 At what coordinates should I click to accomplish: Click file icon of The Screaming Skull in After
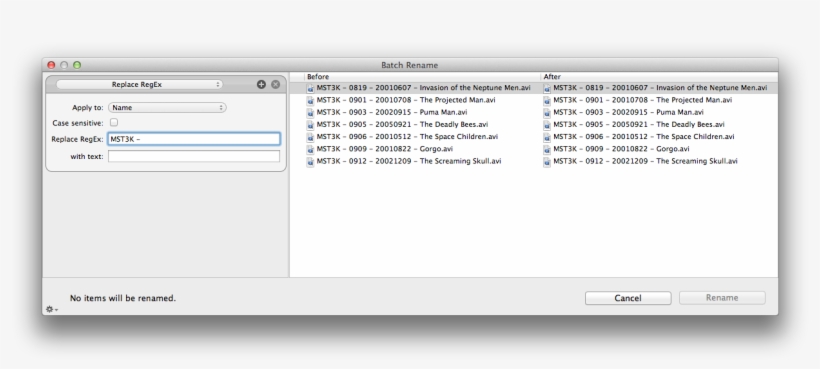547,162
